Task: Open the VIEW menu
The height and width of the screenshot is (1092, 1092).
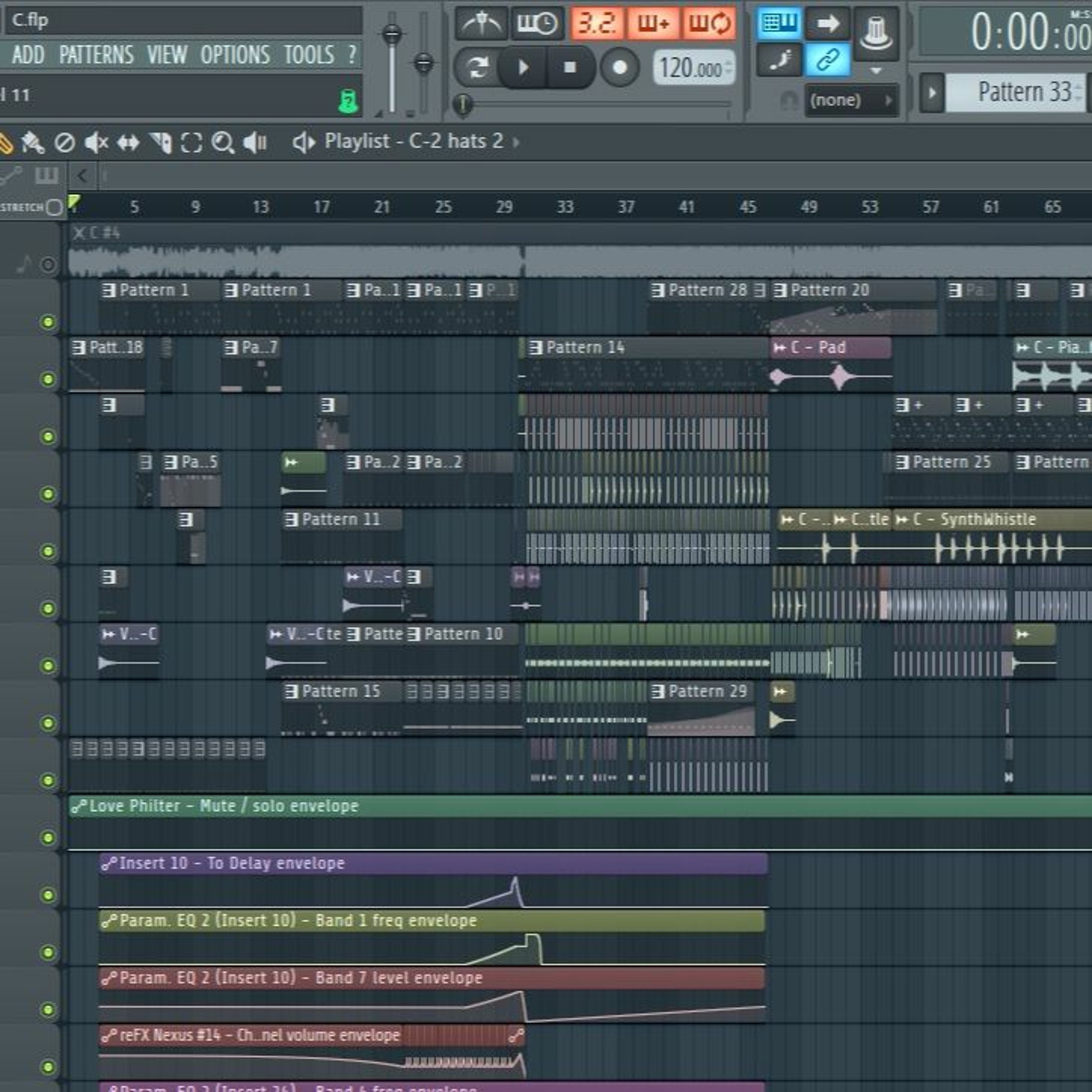Action: [167, 55]
